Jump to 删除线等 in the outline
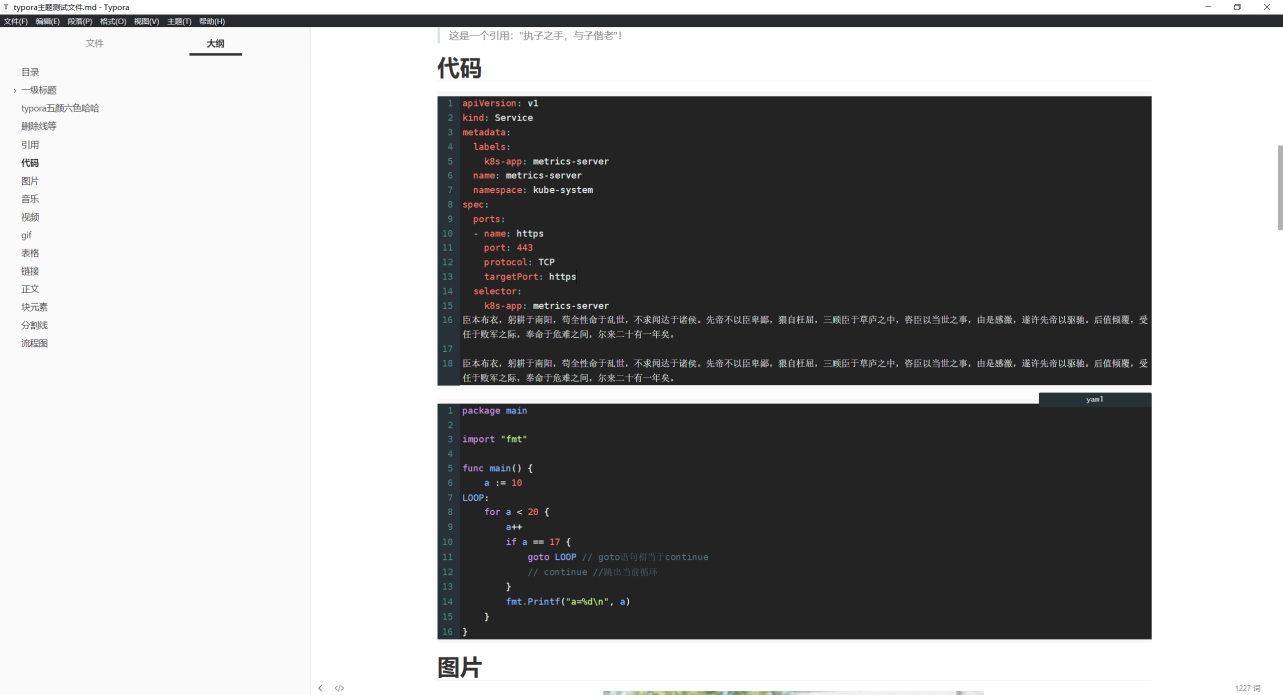 pos(39,126)
